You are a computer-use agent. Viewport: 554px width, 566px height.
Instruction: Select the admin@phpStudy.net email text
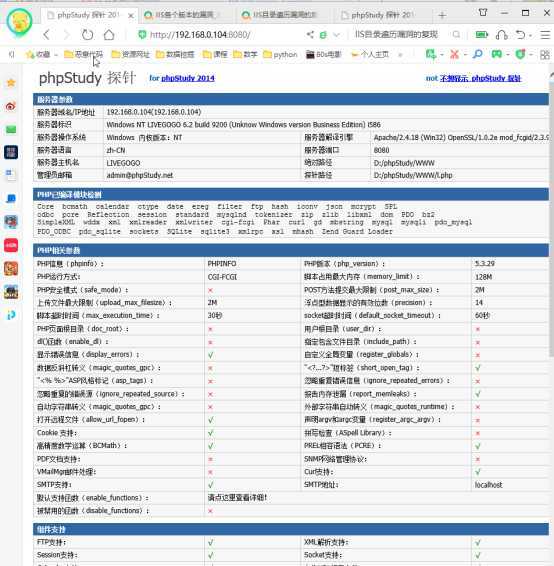click(140, 175)
